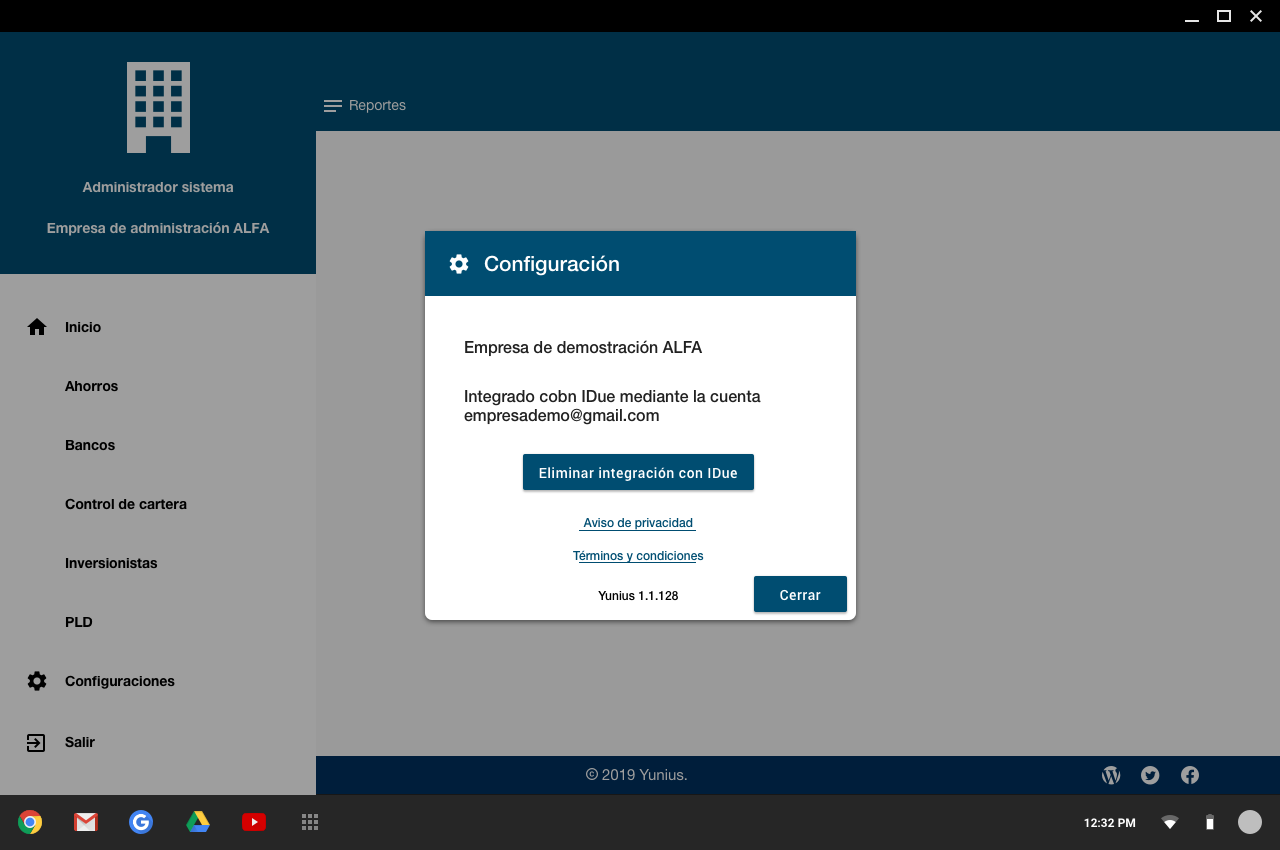Image resolution: width=1280 pixels, height=850 pixels.
Task: Open Google Drive from the shelf
Action: [x=198, y=822]
